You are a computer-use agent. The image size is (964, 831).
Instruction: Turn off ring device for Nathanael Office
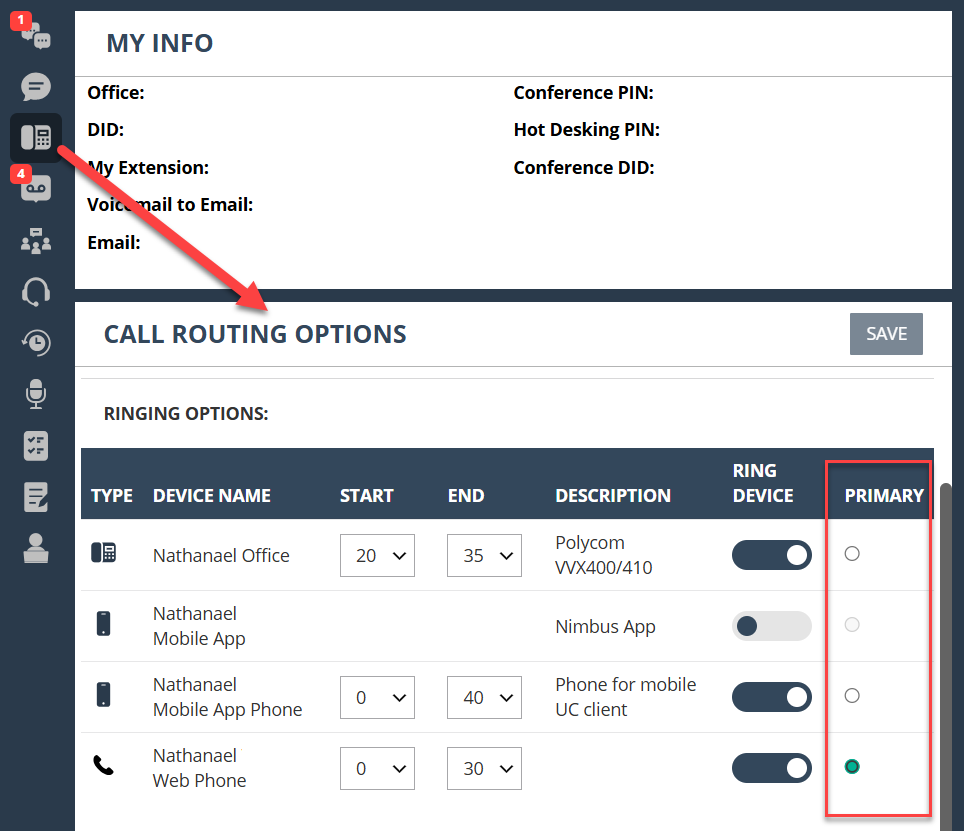tap(771, 555)
